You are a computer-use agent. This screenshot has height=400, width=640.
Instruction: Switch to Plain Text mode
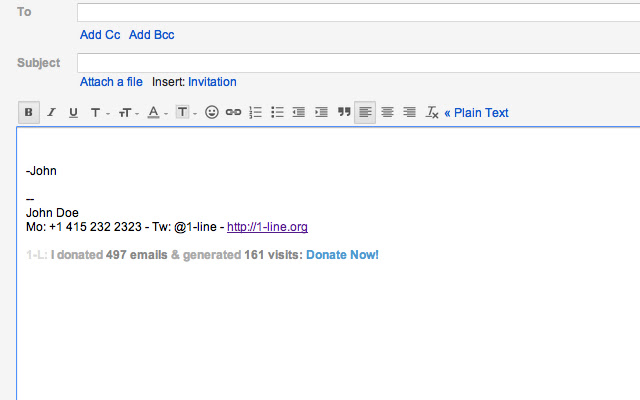pos(476,113)
